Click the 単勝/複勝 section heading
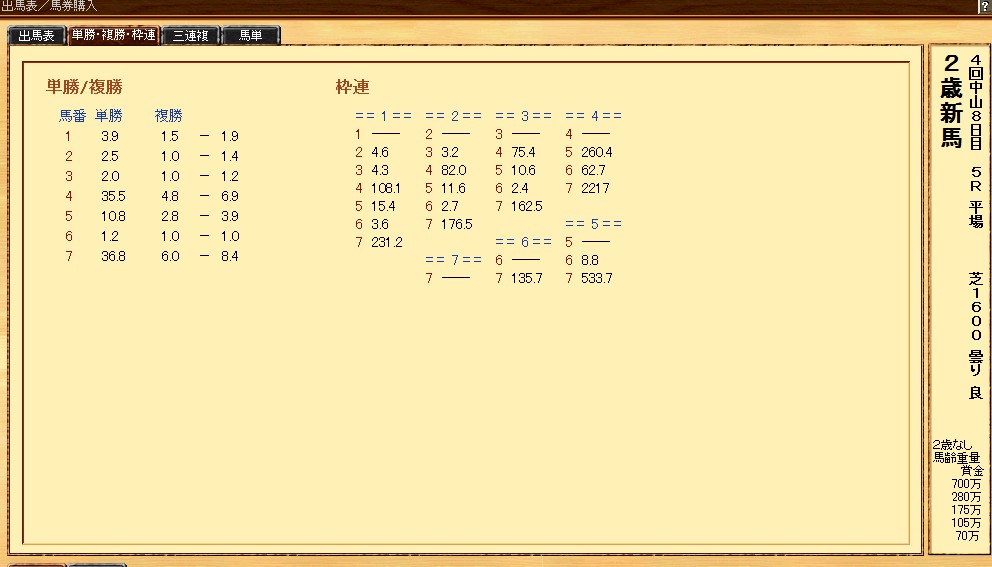 [84, 87]
